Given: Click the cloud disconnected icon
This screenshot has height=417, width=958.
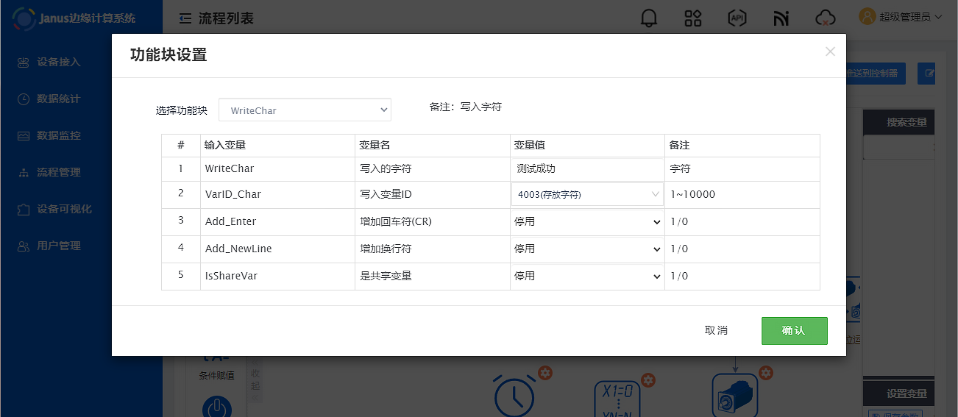Looking at the screenshot, I should click(825, 18).
